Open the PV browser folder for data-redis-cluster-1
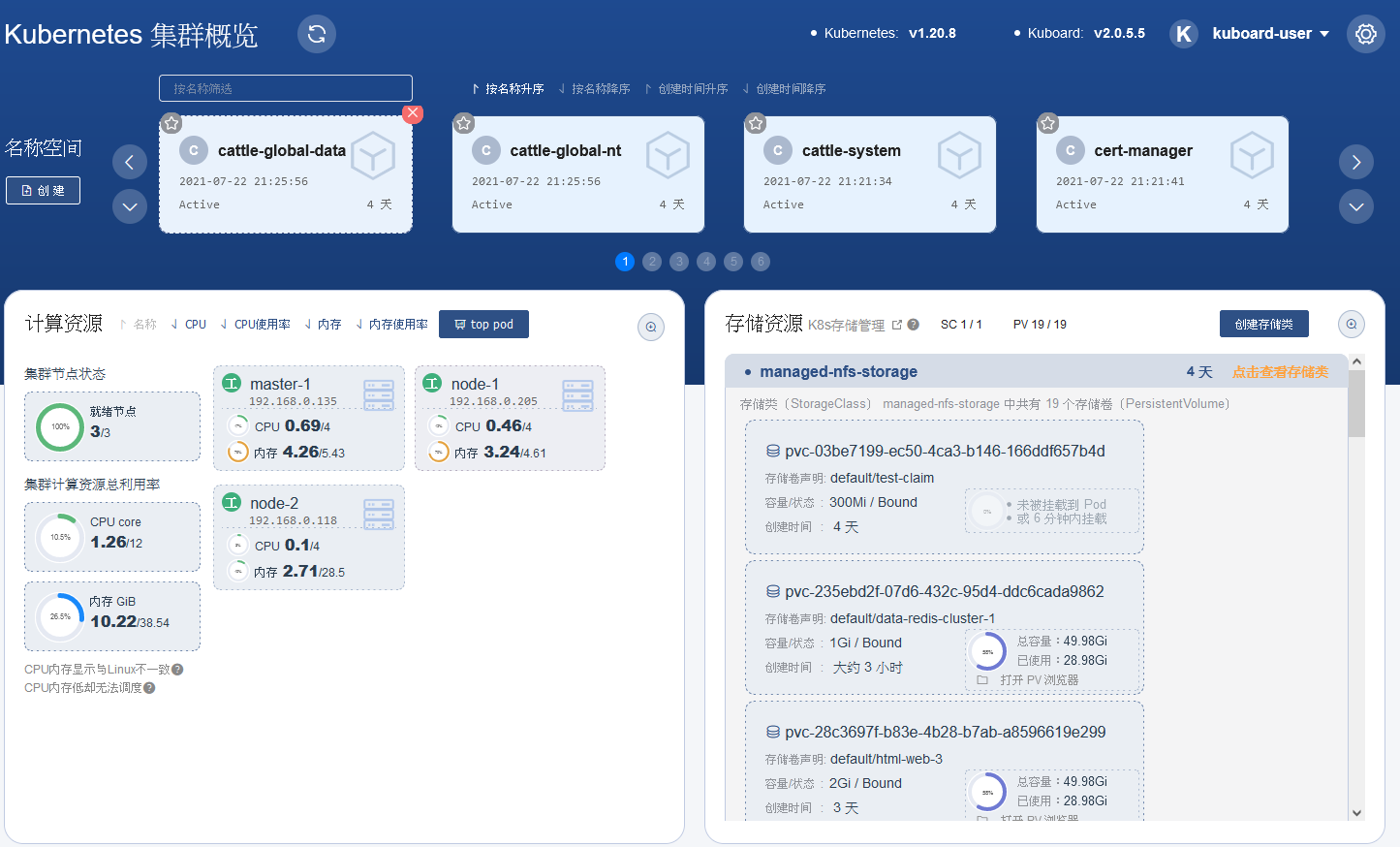The width and height of the screenshot is (1400, 847). point(982,680)
